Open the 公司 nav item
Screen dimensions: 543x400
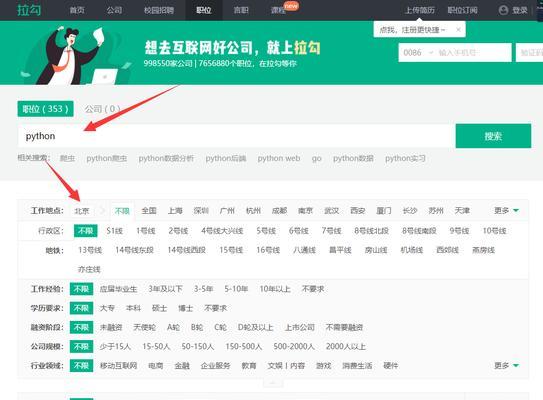114,10
